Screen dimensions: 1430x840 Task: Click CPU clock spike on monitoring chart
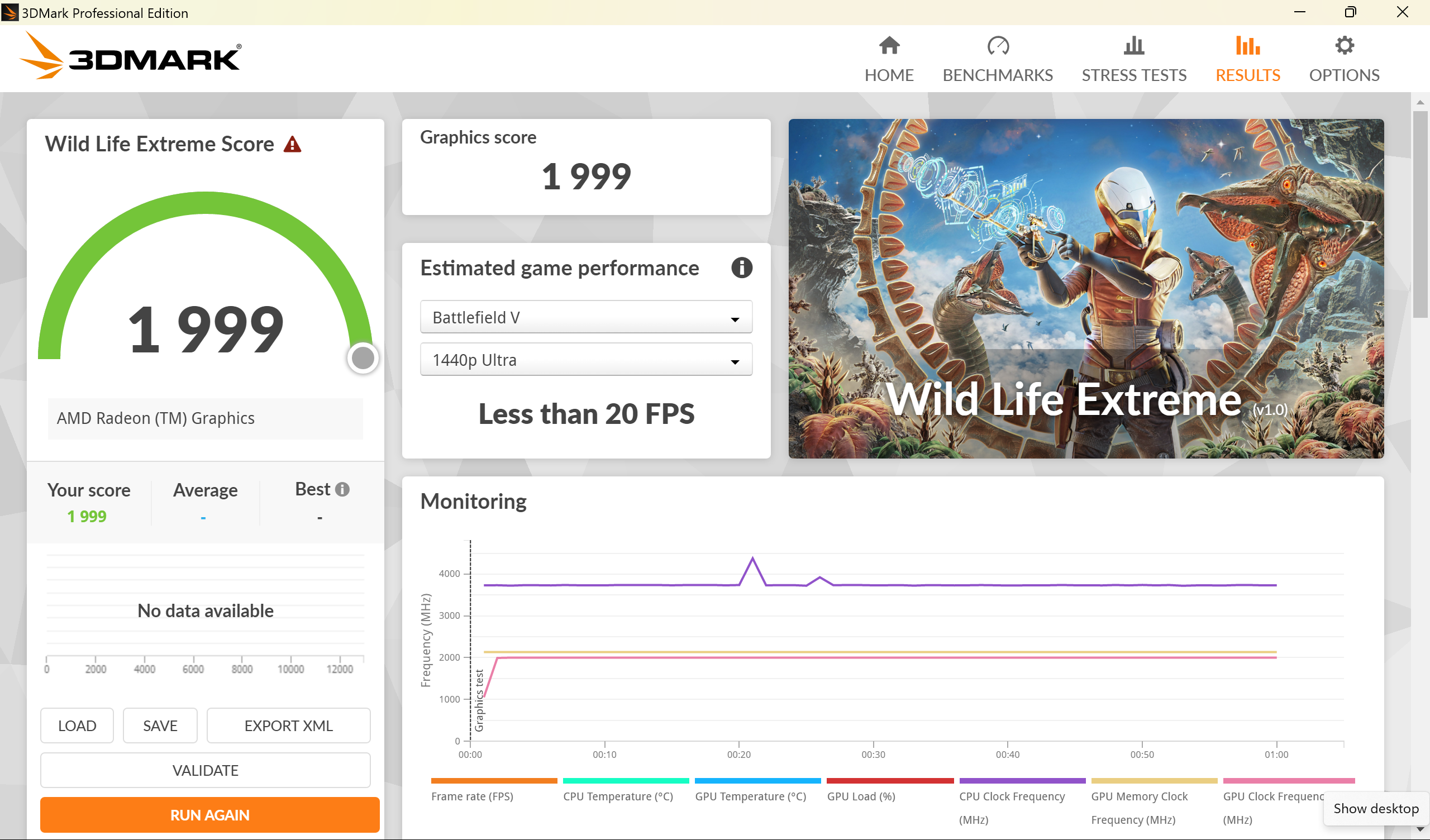(x=752, y=559)
